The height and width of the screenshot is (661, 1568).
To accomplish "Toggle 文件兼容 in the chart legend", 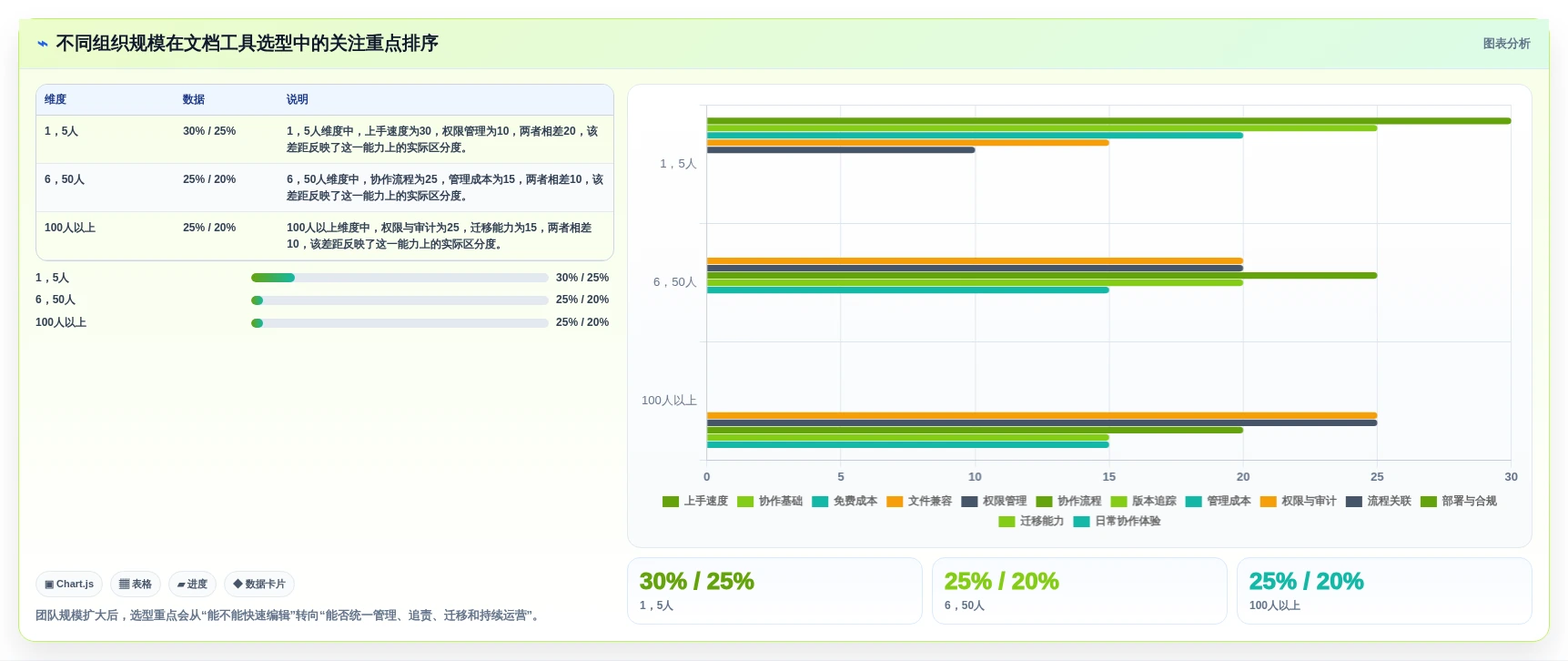I will point(919,502).
